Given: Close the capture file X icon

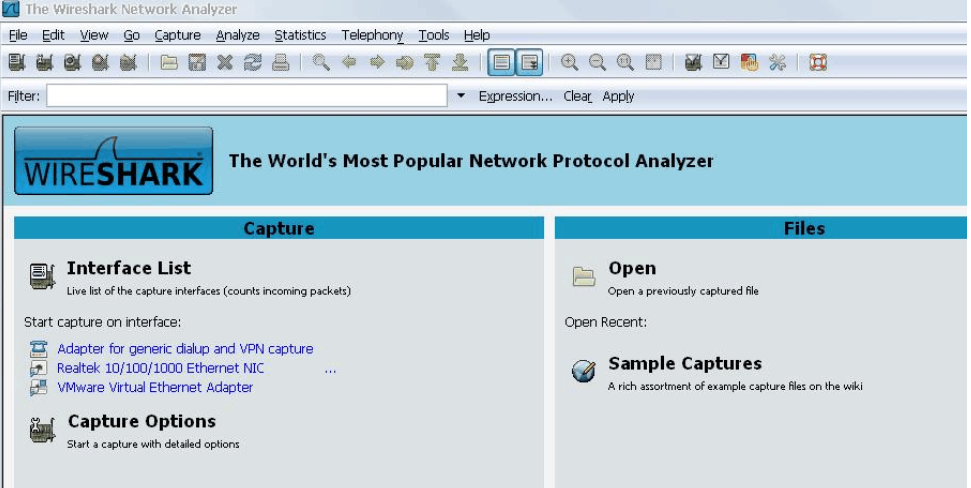Looking at the screenshot, I should [x=225, y=63].
